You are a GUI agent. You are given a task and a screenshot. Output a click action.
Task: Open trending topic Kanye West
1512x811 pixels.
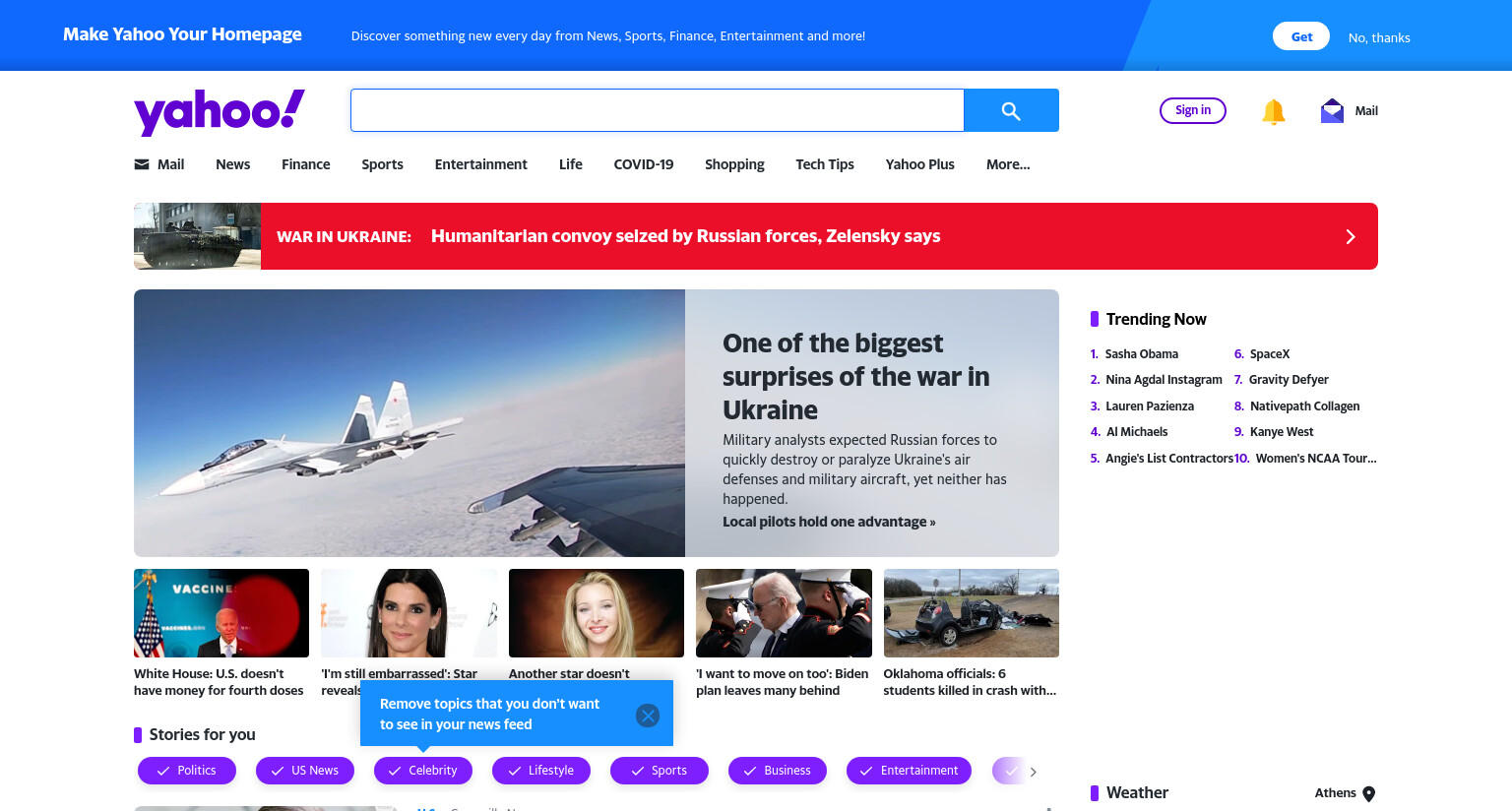[x=1282, y=432]
